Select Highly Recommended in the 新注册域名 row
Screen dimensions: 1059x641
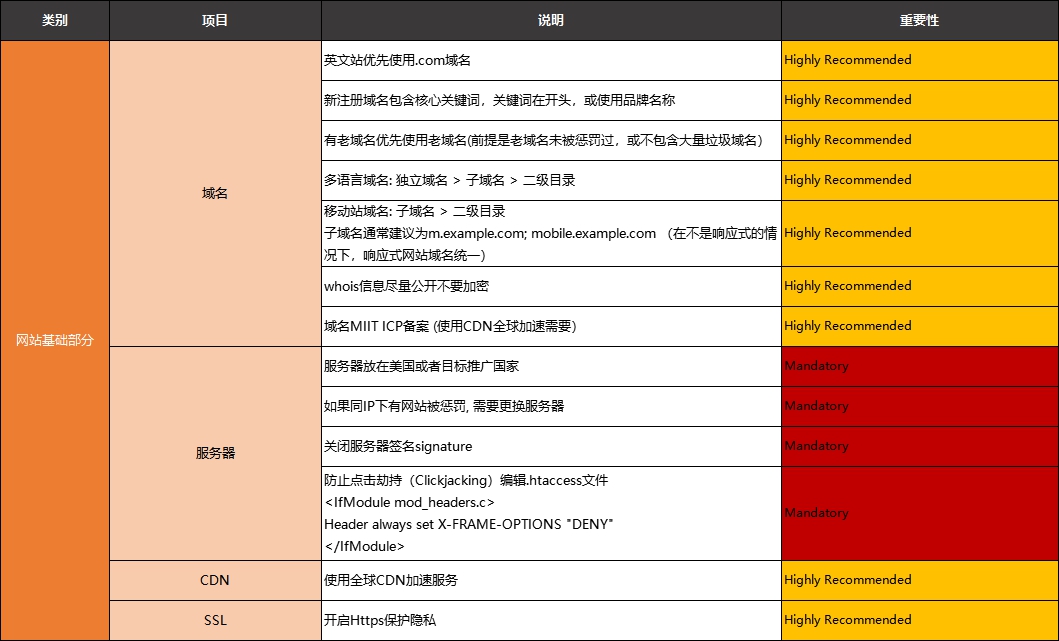point(920,101)
